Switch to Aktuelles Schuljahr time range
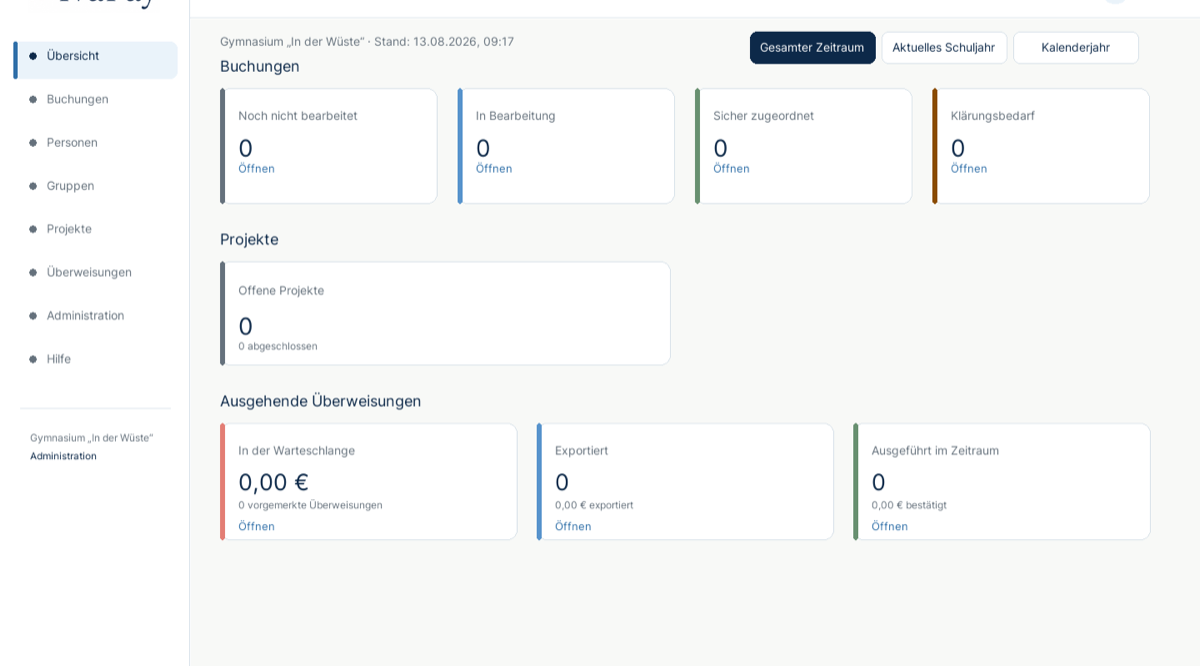Viewport: 1200px width, 666px height. (943, 48)
